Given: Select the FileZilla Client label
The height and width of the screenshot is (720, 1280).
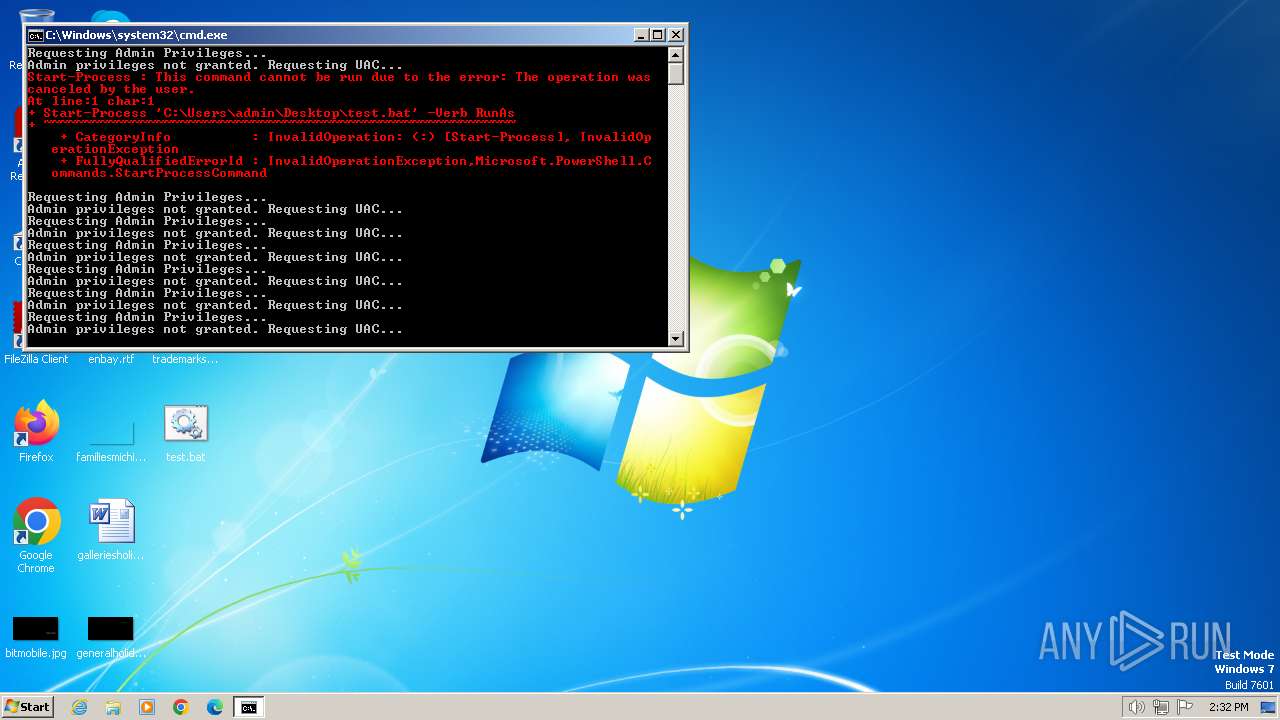Looking at the screenshot, I should click(x=36, y=359).
